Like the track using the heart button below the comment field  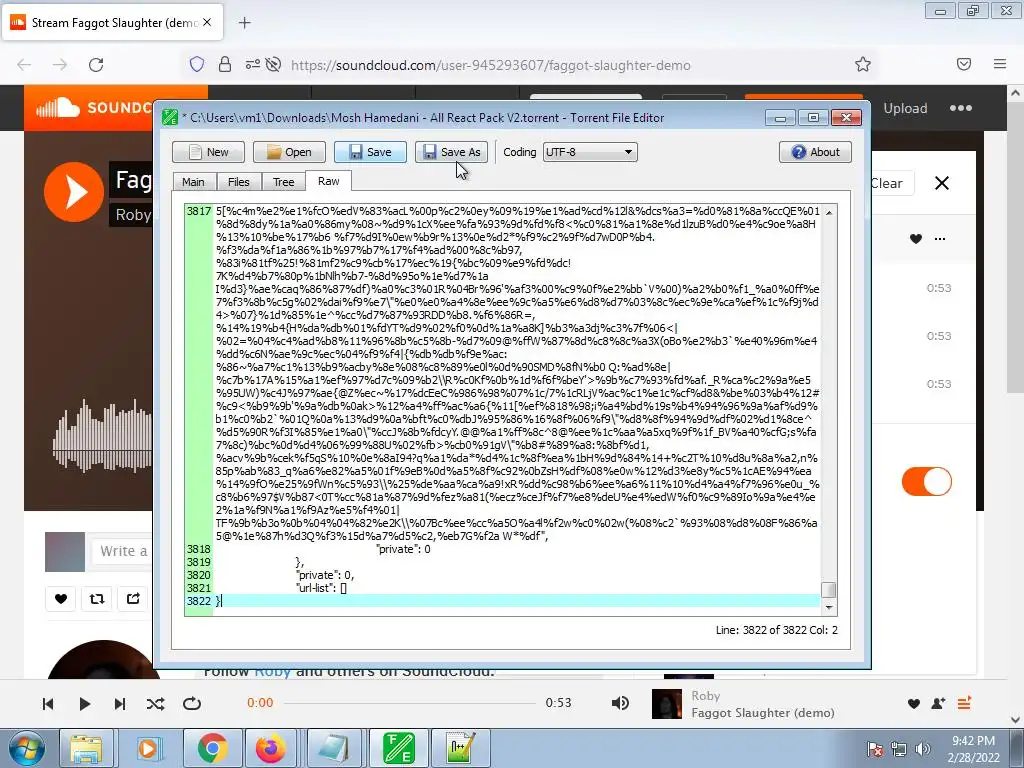(x=61, y=598)
